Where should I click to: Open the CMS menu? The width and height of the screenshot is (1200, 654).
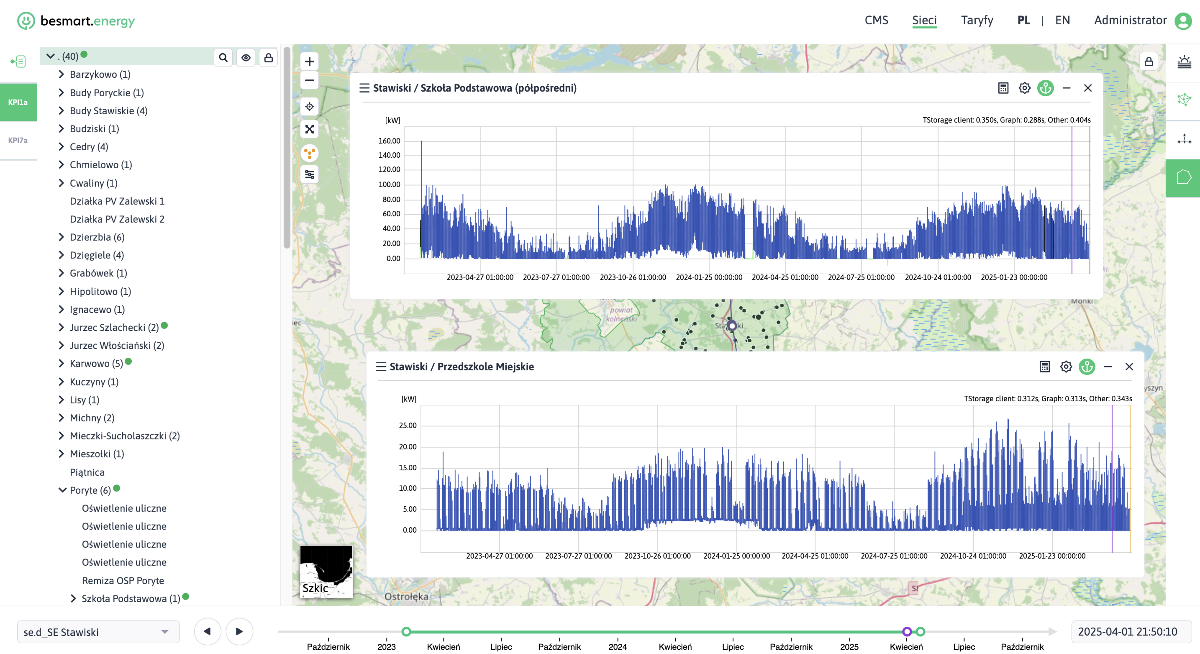click(876, 20)
